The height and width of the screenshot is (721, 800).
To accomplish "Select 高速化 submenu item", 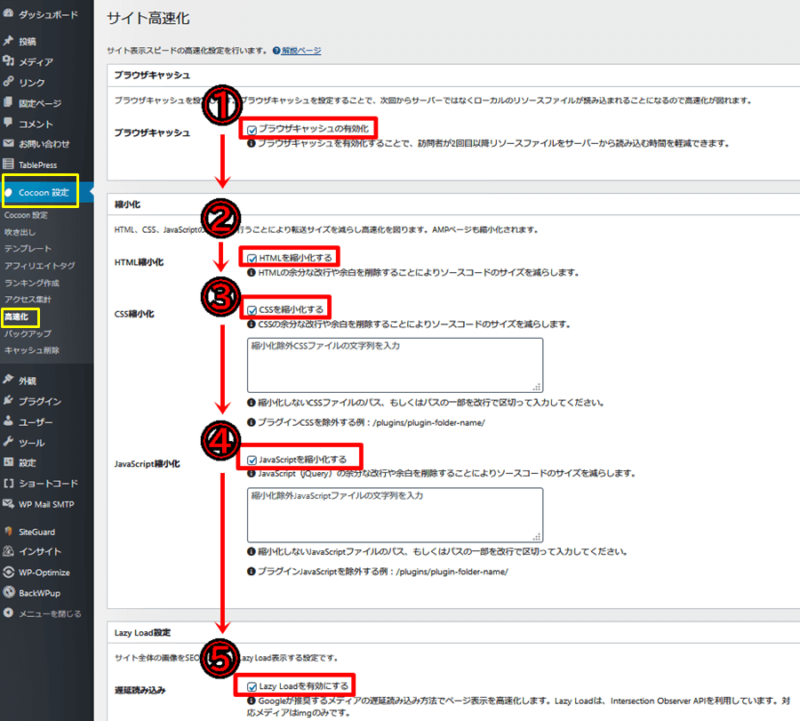I will [x=16, y=316].
